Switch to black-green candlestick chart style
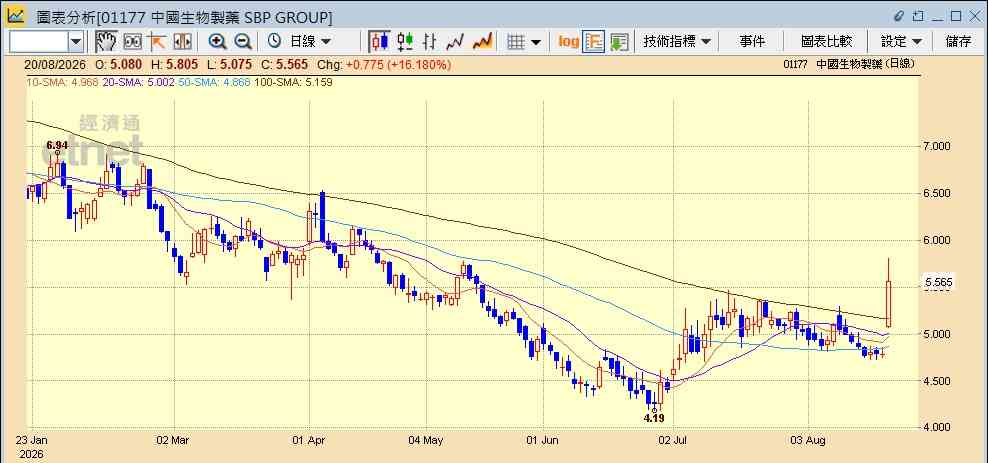Viewport: 988px width, 463px height. coord(405,42)
